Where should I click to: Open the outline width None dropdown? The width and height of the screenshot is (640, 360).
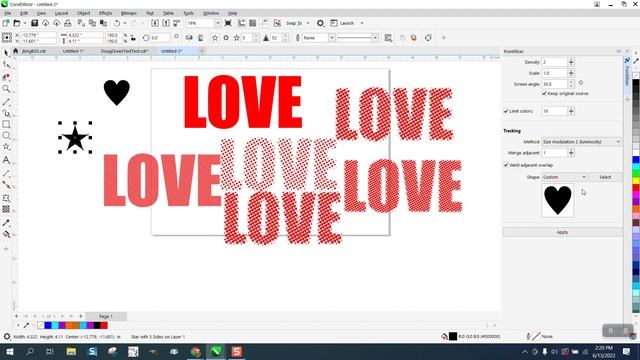(x=331, y=38)
